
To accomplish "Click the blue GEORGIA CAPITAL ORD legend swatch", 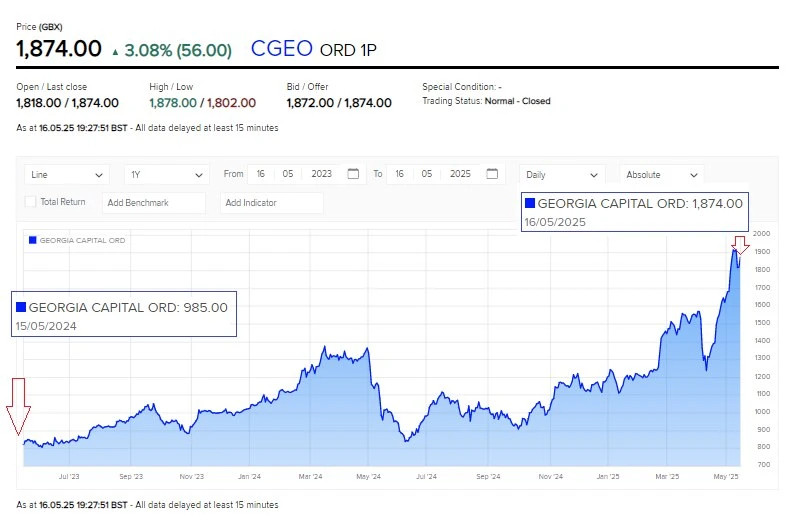I will pyautogui.click(x=32, y=240).
